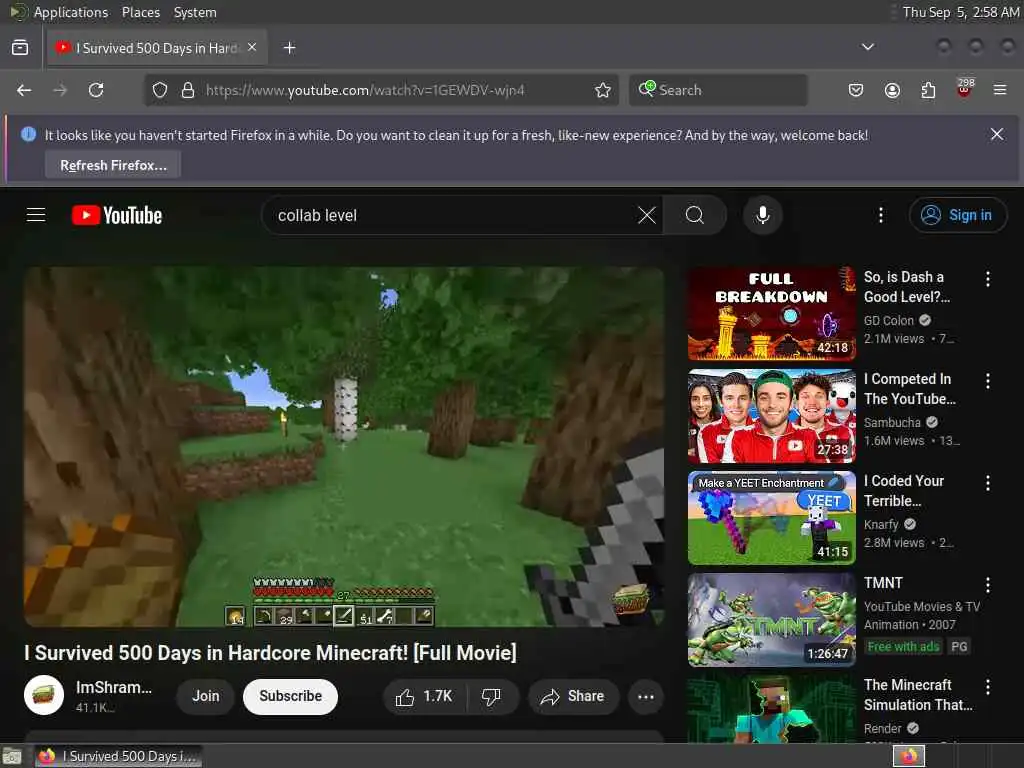Open the YouTube guide hamburger menu
This screenshot has width=1024, height=768.
tap(36, 215)
